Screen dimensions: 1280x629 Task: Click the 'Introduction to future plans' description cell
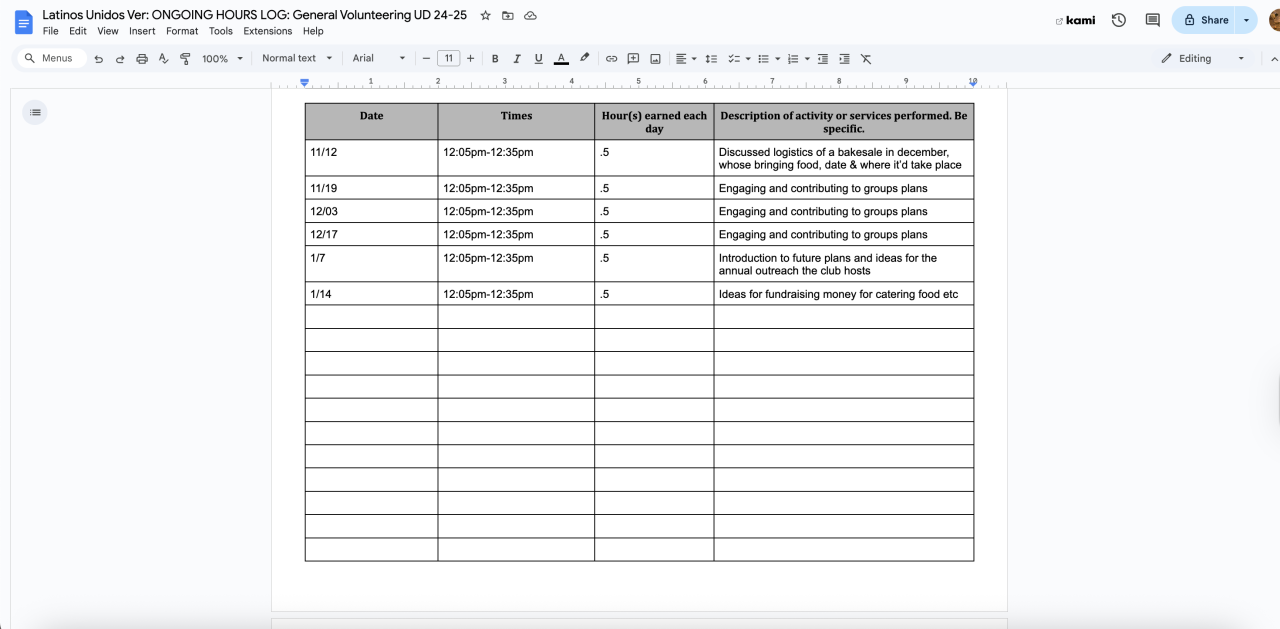tap(843, 264)
